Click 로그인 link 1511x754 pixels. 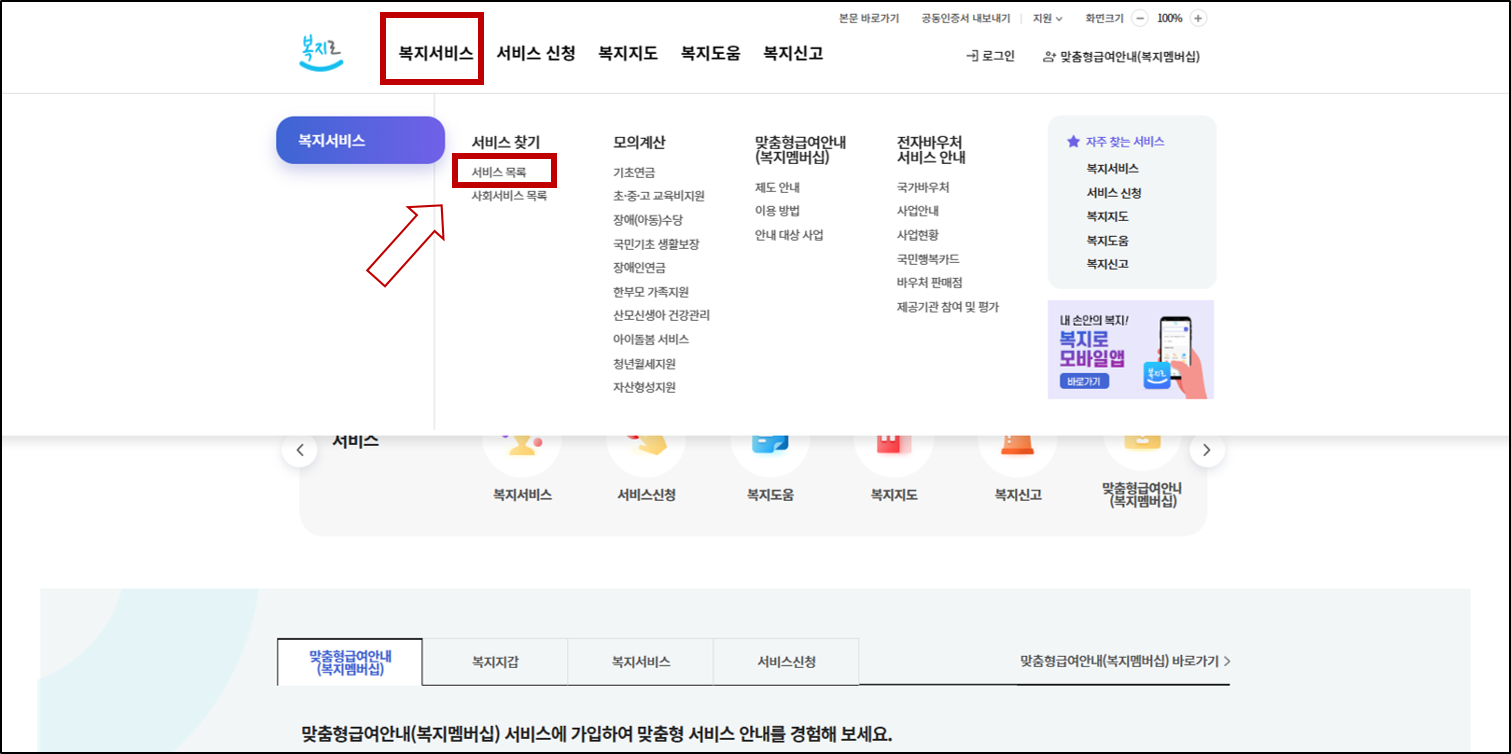click(x=990, y=56)
